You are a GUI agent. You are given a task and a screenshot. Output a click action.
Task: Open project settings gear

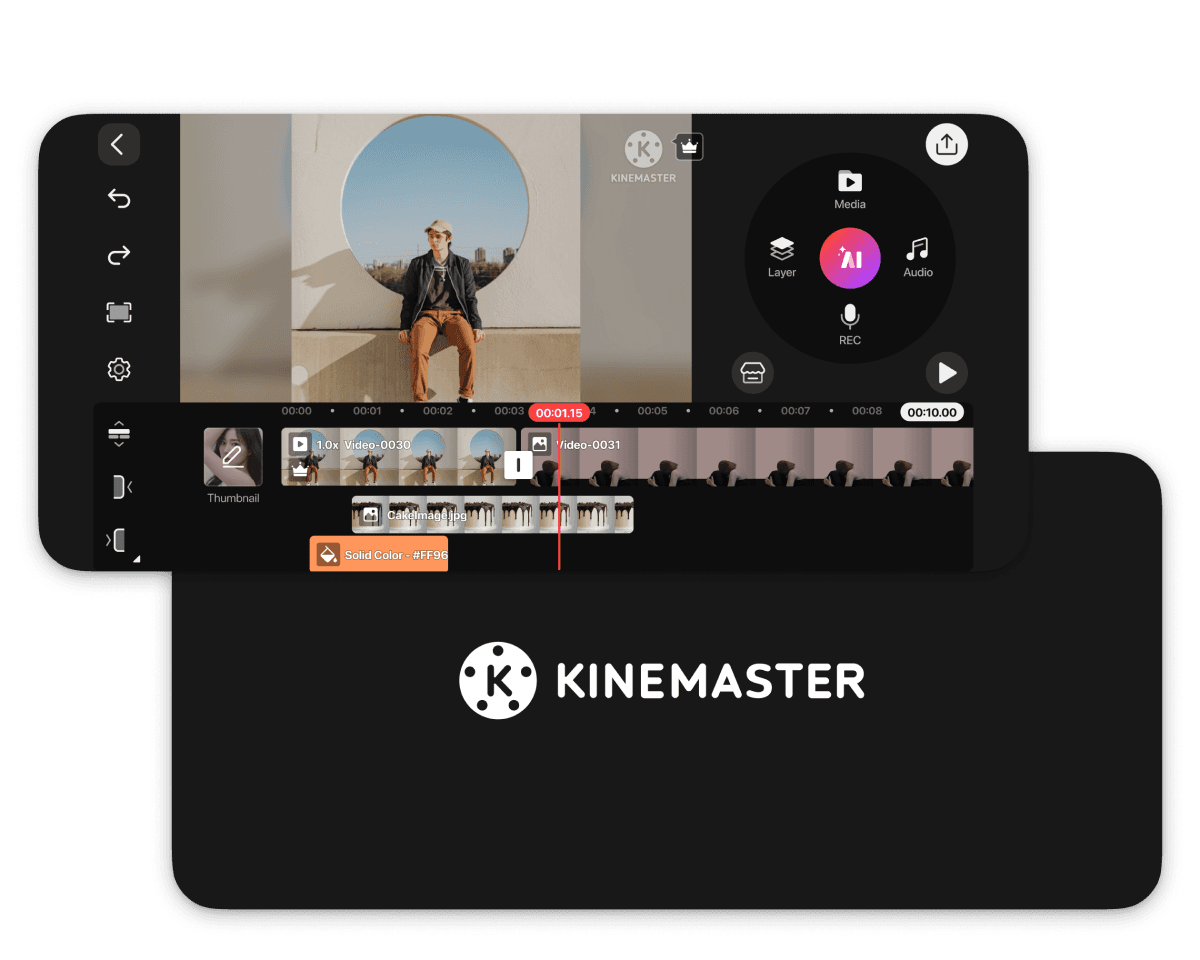coord(119,370)
